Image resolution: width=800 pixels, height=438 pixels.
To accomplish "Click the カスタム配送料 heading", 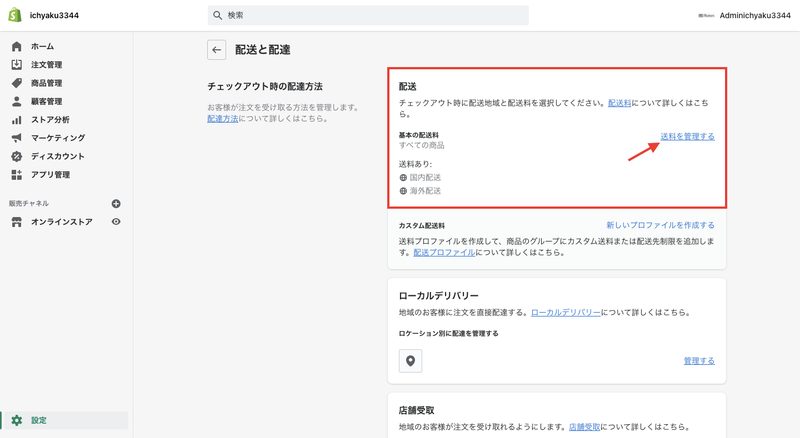I will pos(421,226).
